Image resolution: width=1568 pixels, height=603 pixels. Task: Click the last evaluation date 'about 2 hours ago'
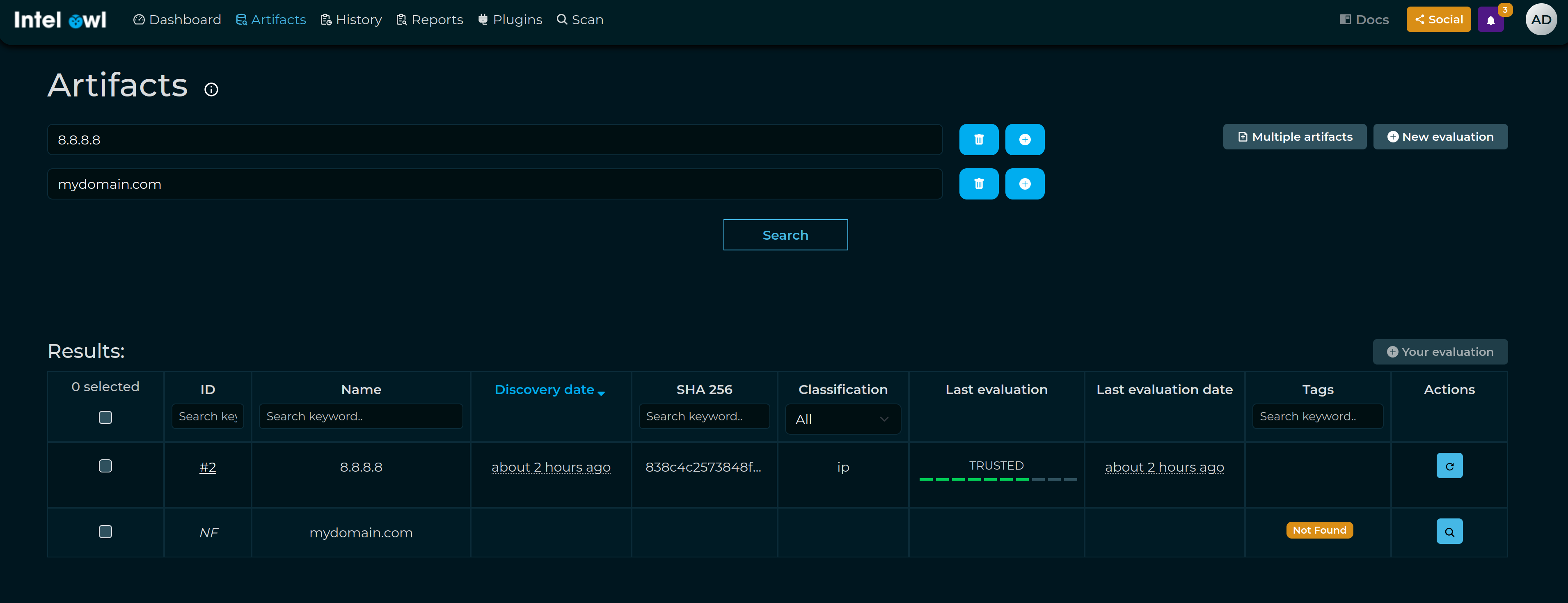1165,467
